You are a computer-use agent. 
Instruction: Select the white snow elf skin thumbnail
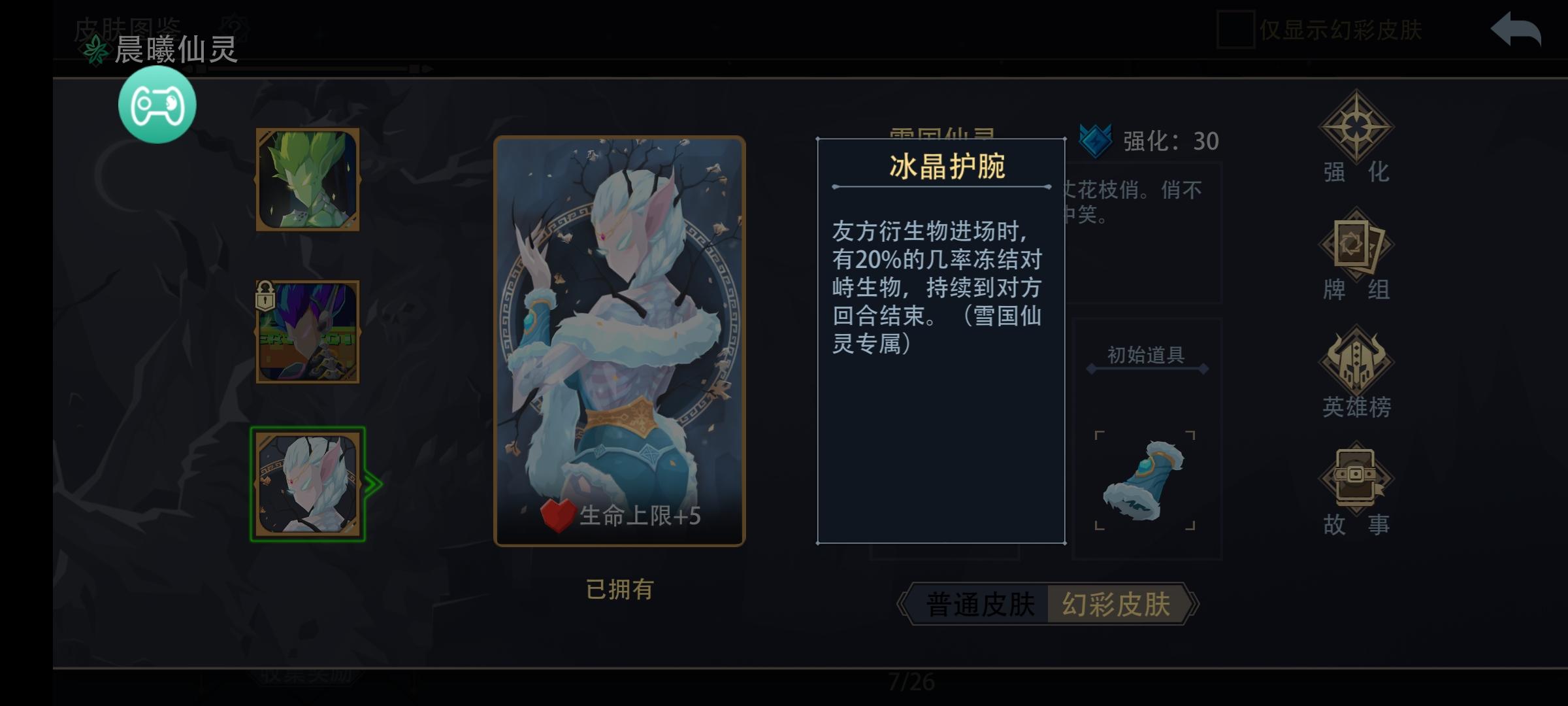click(x=308, y=484)
